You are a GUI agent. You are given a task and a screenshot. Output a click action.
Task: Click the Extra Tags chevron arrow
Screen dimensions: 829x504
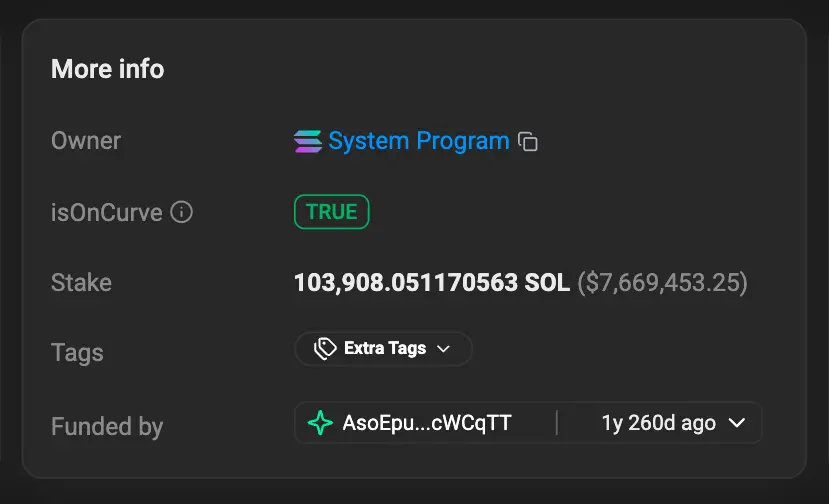point(444,349)
